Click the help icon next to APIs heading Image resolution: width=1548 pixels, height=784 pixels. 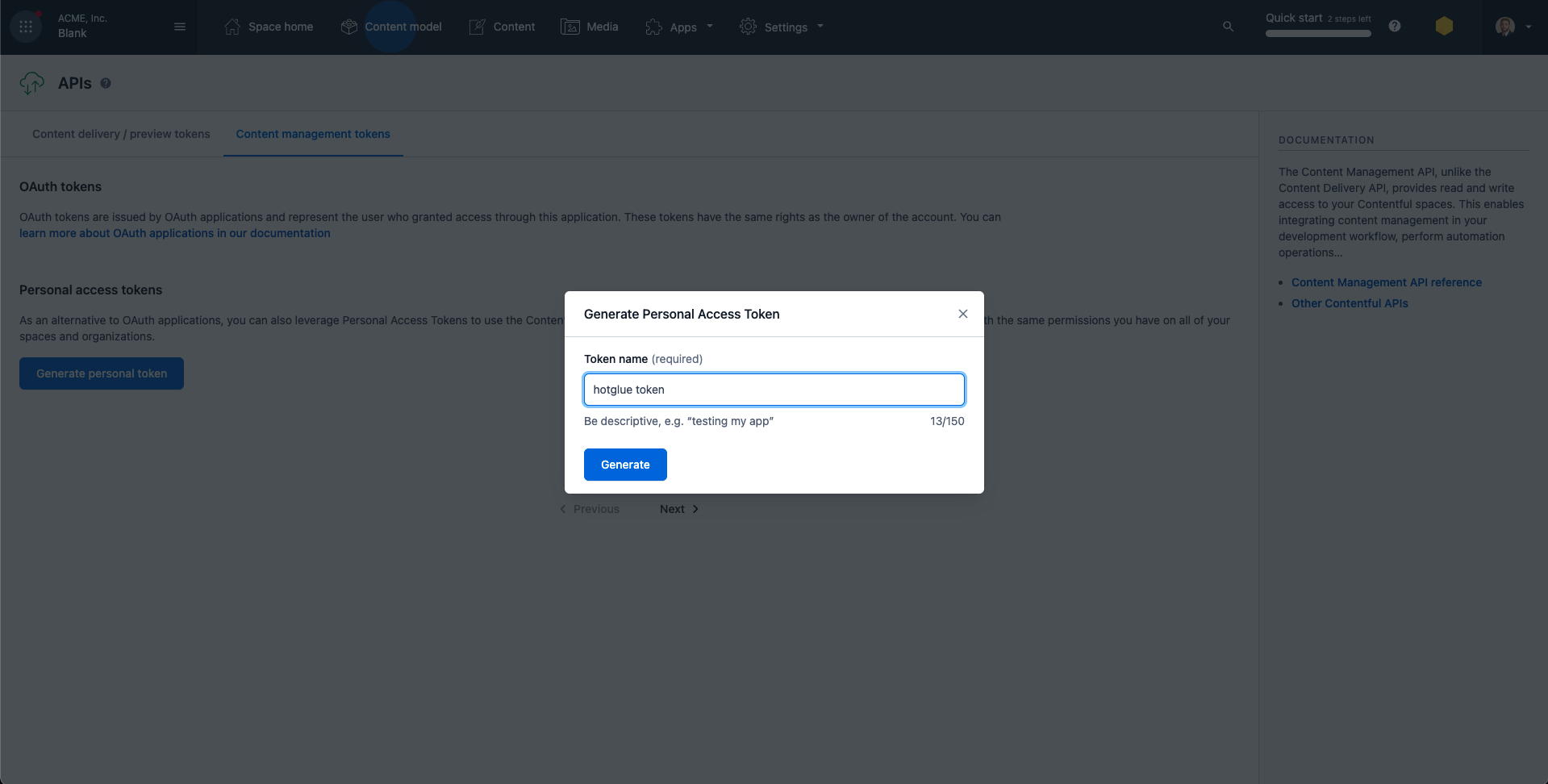106,83
